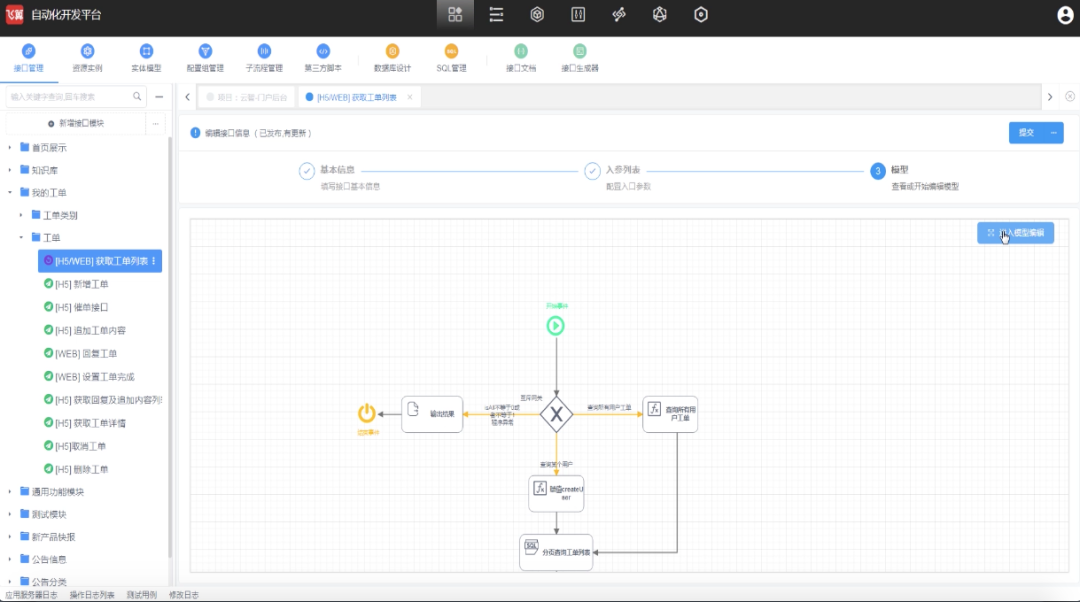
Task: Collapse the sidebar with the minus button
Action: pos(159,97)
